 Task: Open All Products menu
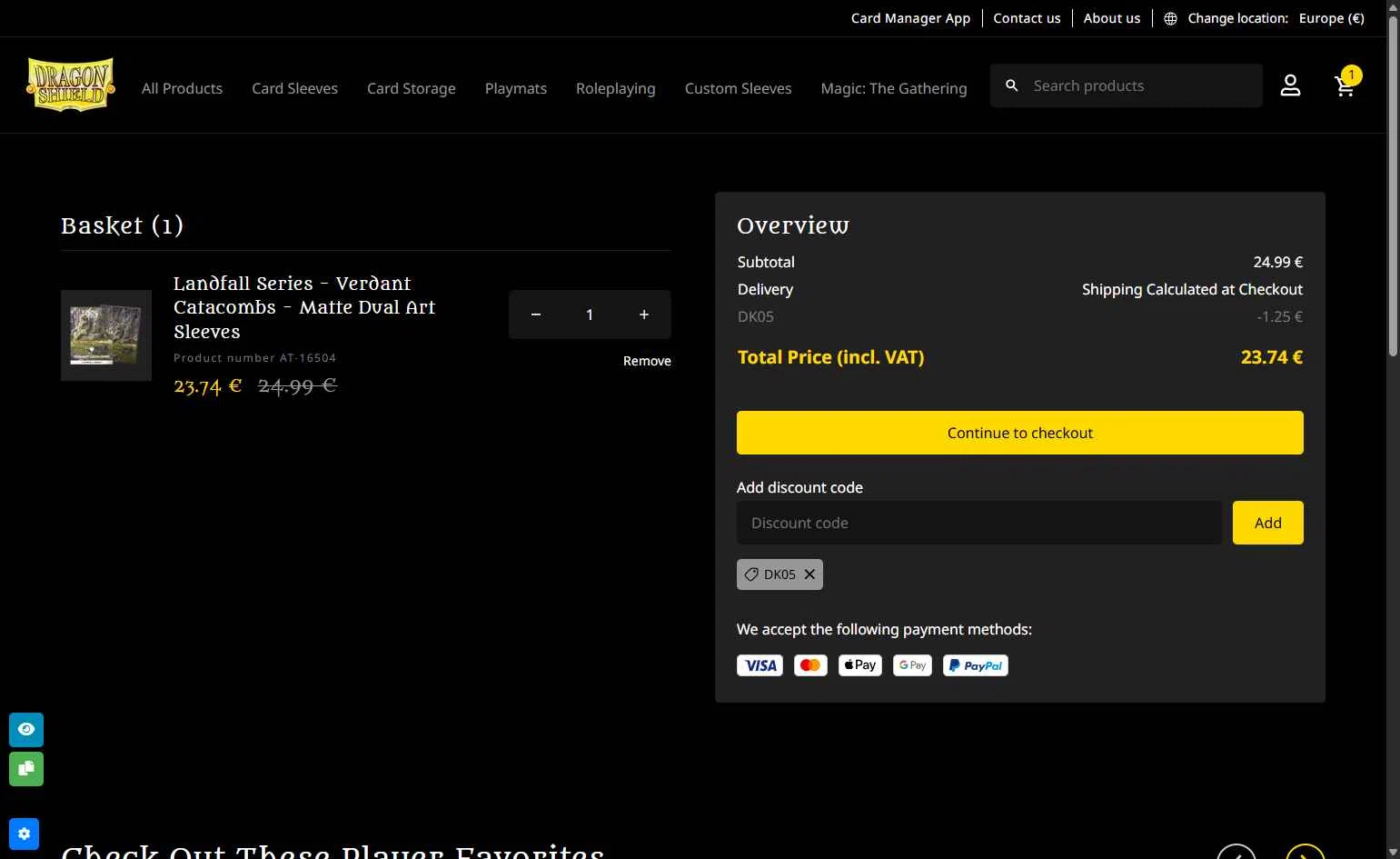[182, 88]
